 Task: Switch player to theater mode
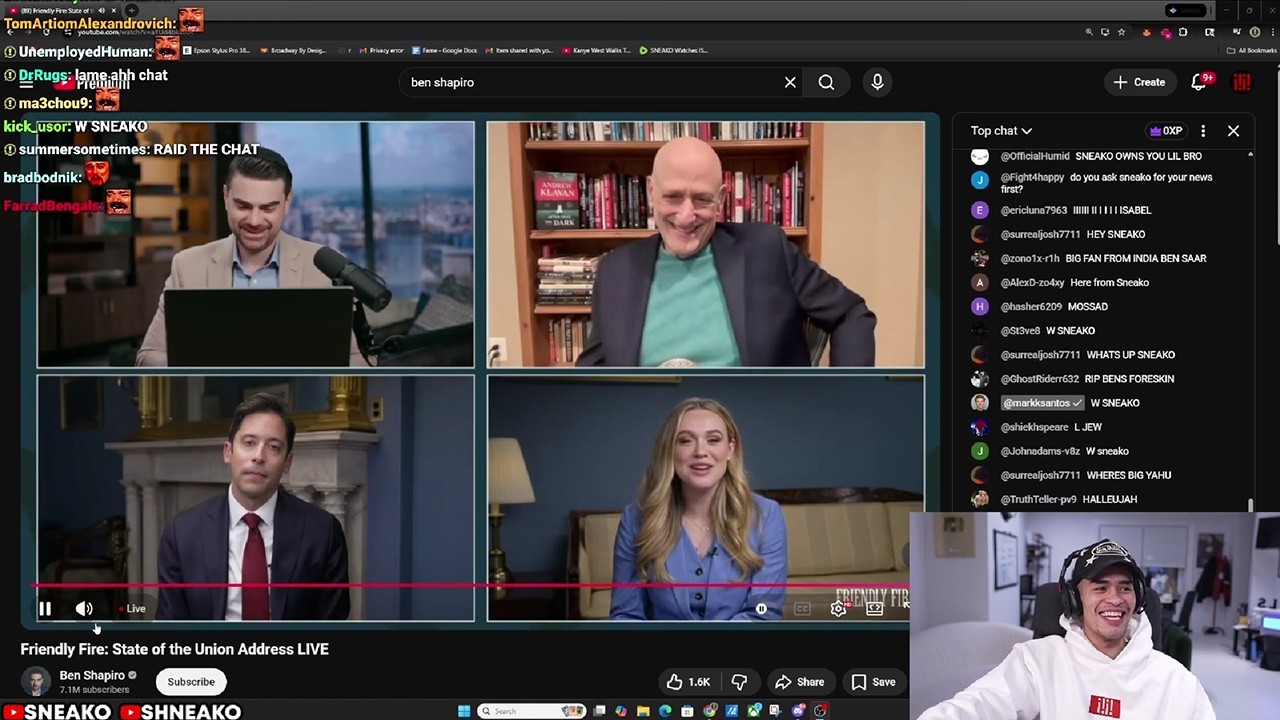click(874, 608)
